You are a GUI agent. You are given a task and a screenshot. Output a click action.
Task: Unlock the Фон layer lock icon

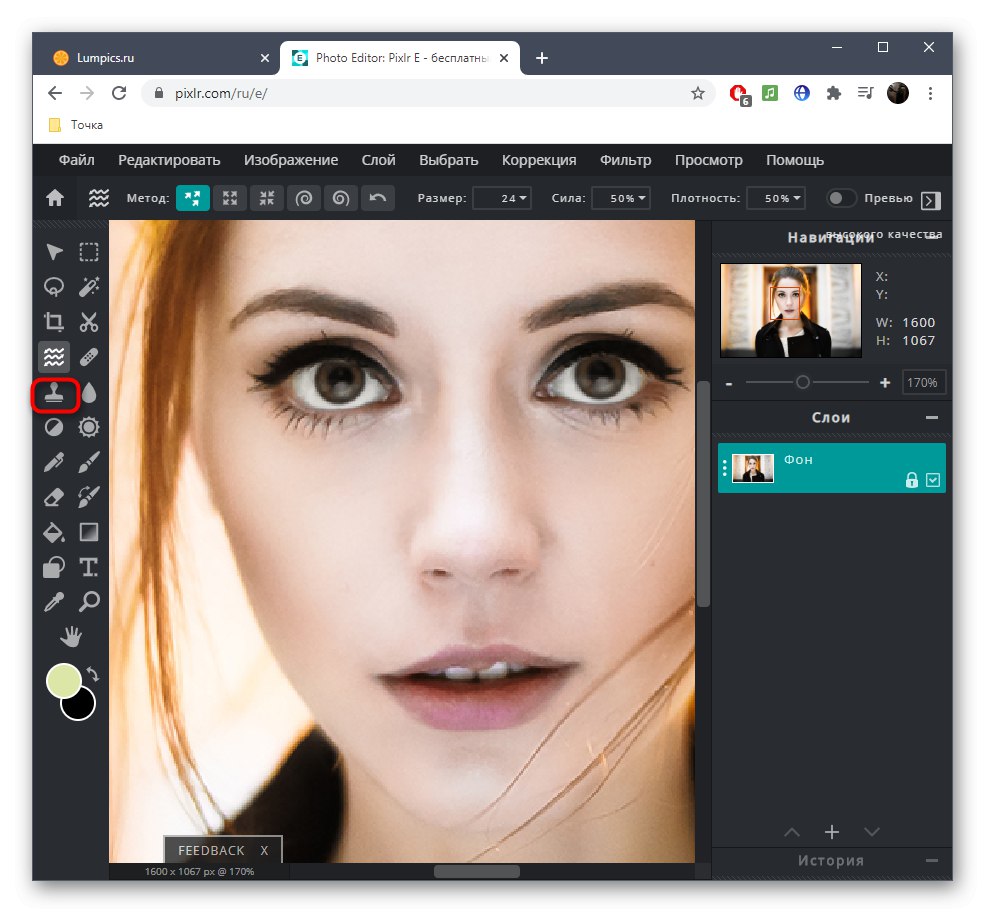tap(911, 480)
